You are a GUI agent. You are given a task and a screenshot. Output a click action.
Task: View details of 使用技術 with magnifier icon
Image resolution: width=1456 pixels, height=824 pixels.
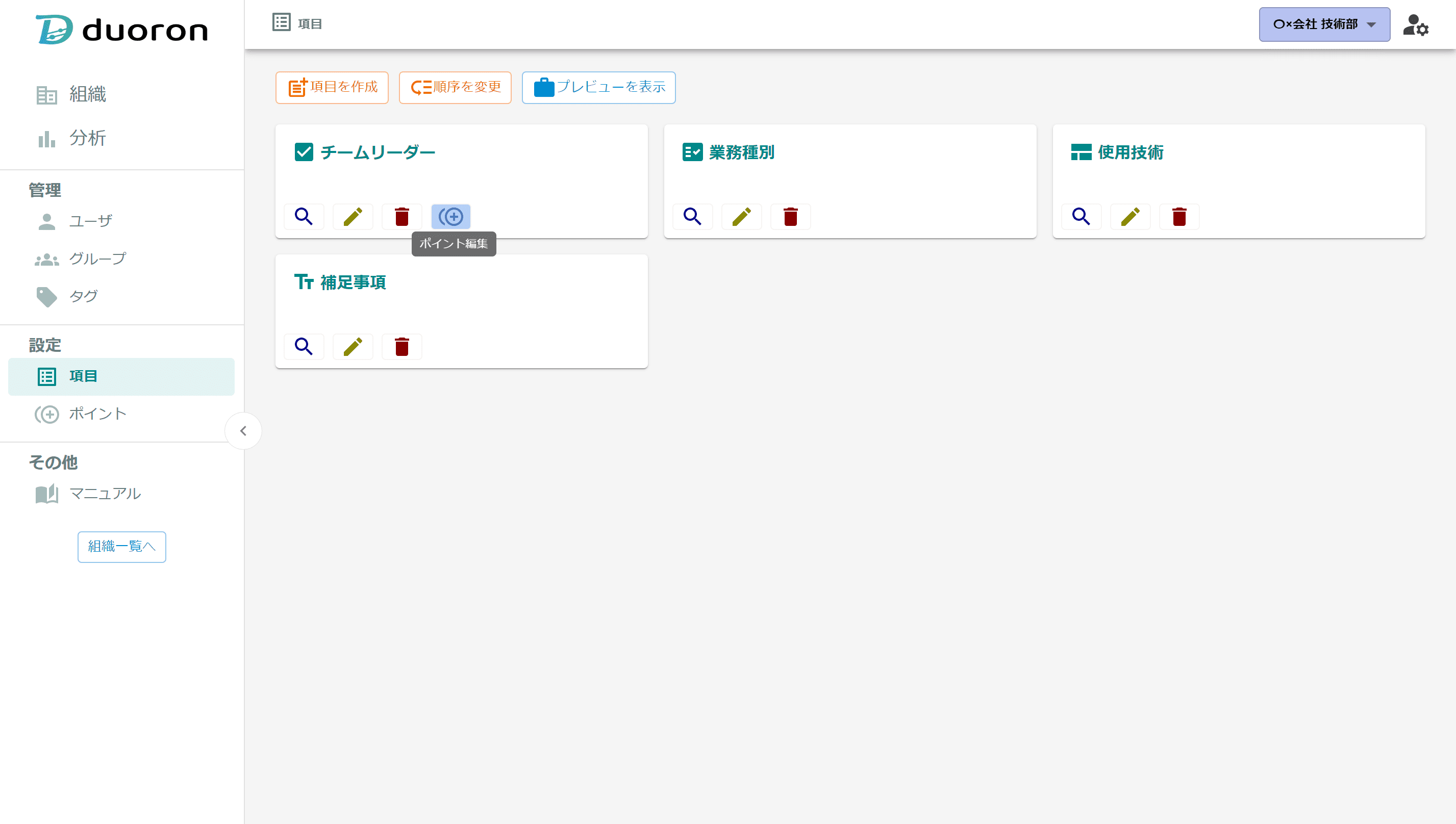[1081, 217]
